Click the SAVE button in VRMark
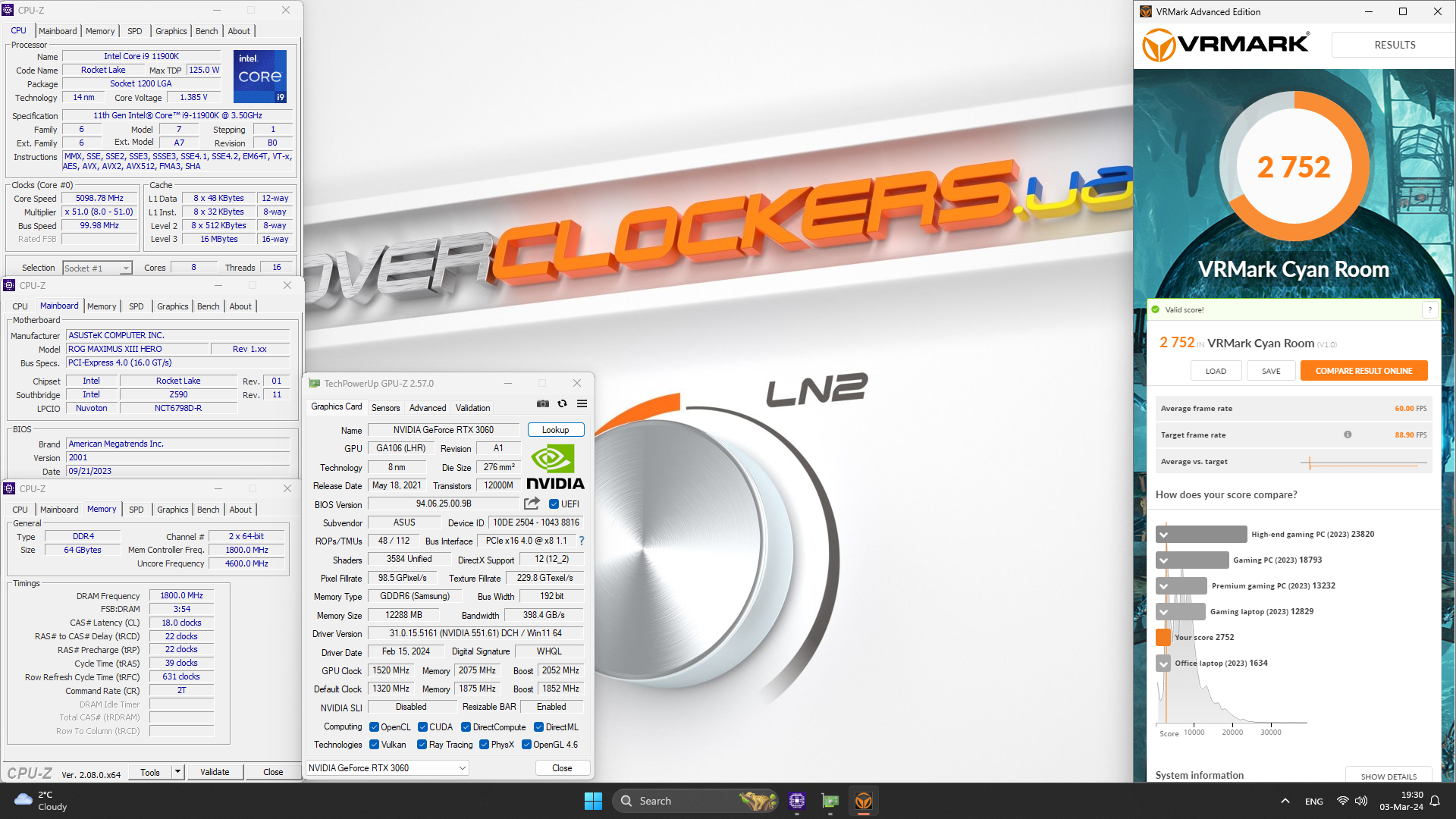1456x819 pixels. pyautogui.click(x=1271, y=371)
